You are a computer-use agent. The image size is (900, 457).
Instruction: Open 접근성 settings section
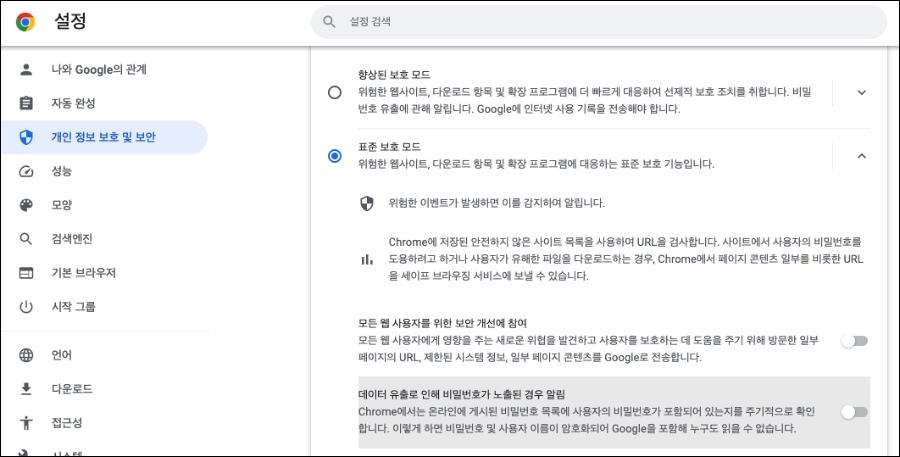click(x=104, y=423)
